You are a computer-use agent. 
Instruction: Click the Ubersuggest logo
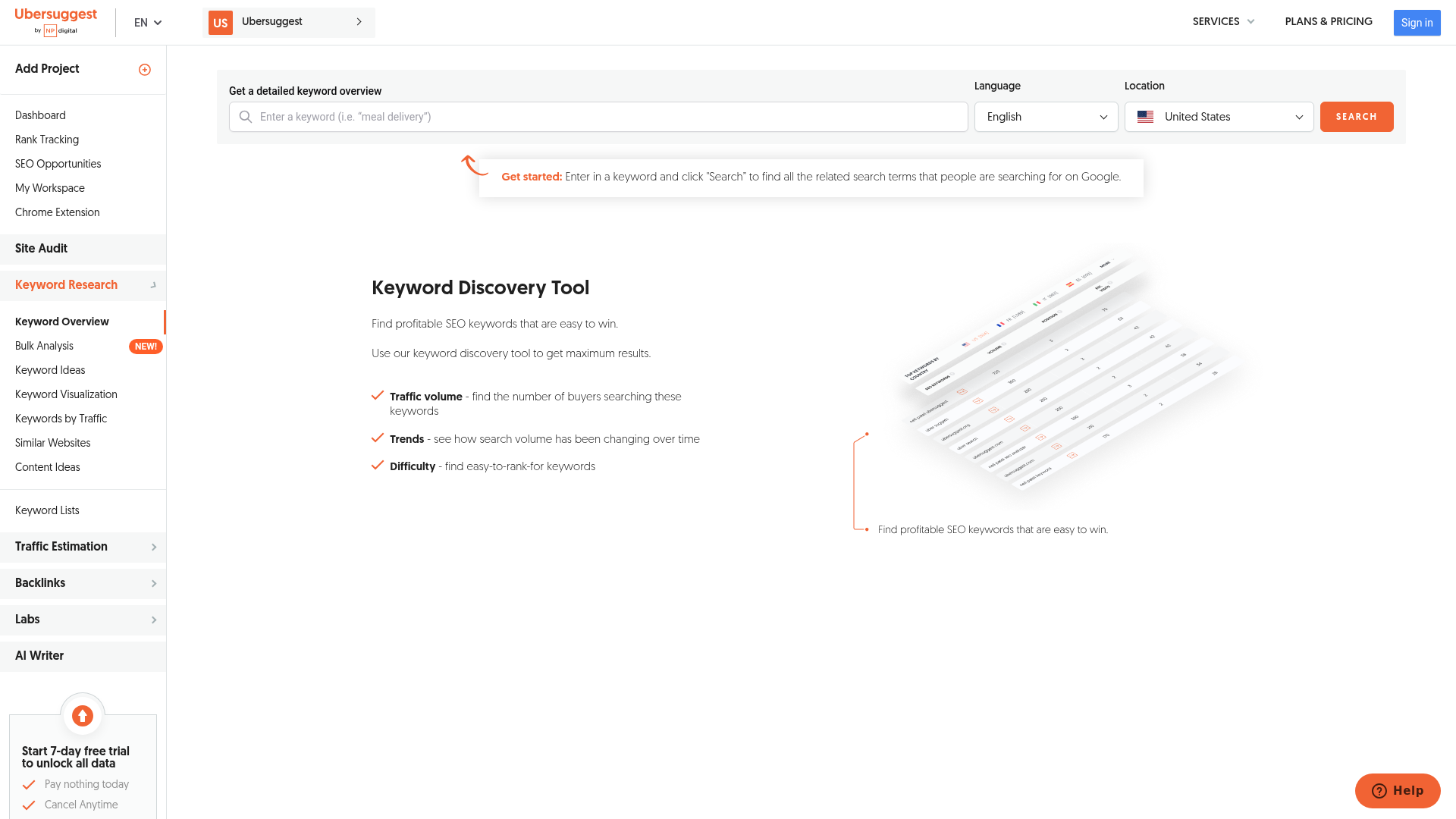click(55, 22)
